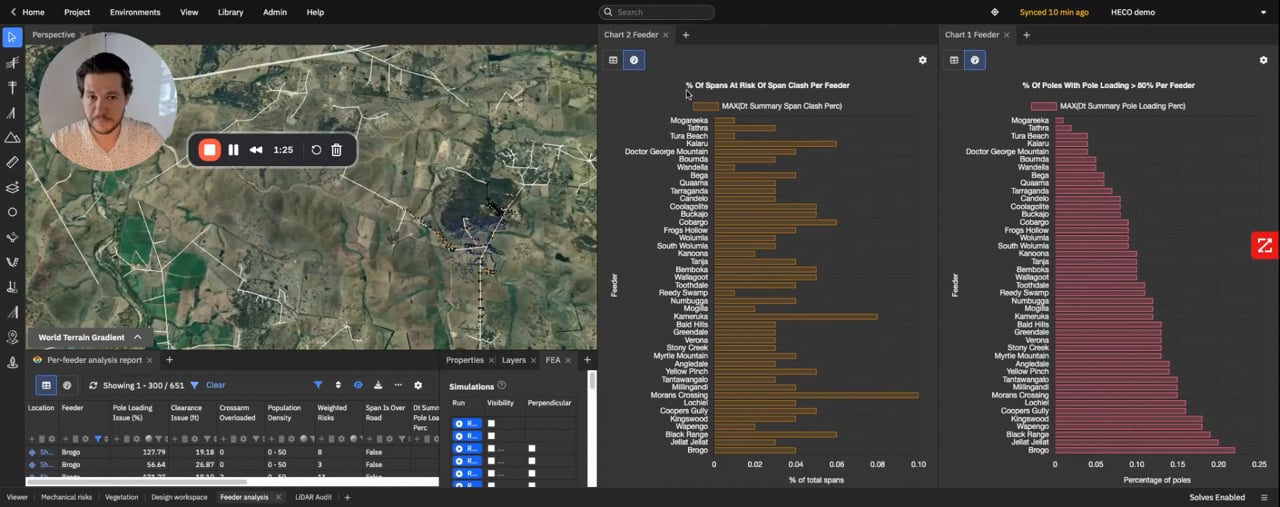The height and width of the screenshot is (507, 1280).
Task: Toggle perpendicular checkbox of third simulation run
Action: coord(532,448)
